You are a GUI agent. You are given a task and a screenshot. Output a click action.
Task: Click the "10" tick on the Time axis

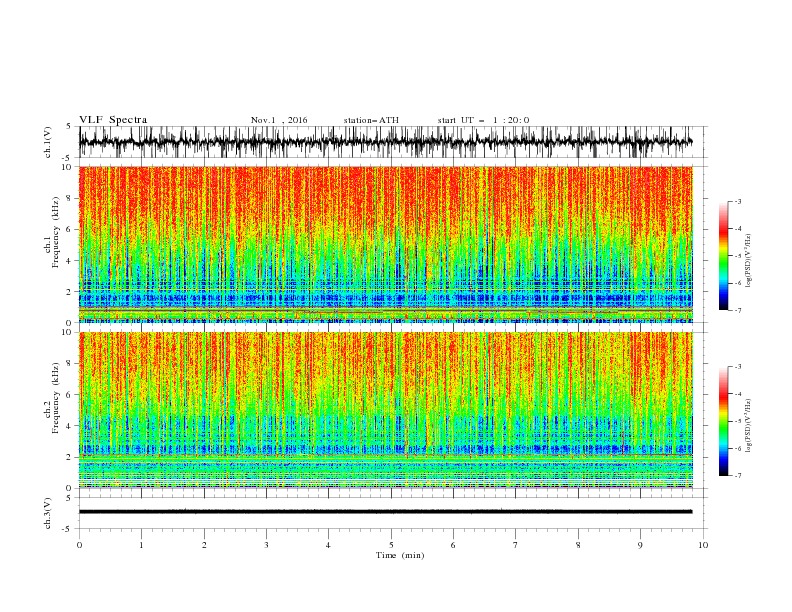coord(703,545)
